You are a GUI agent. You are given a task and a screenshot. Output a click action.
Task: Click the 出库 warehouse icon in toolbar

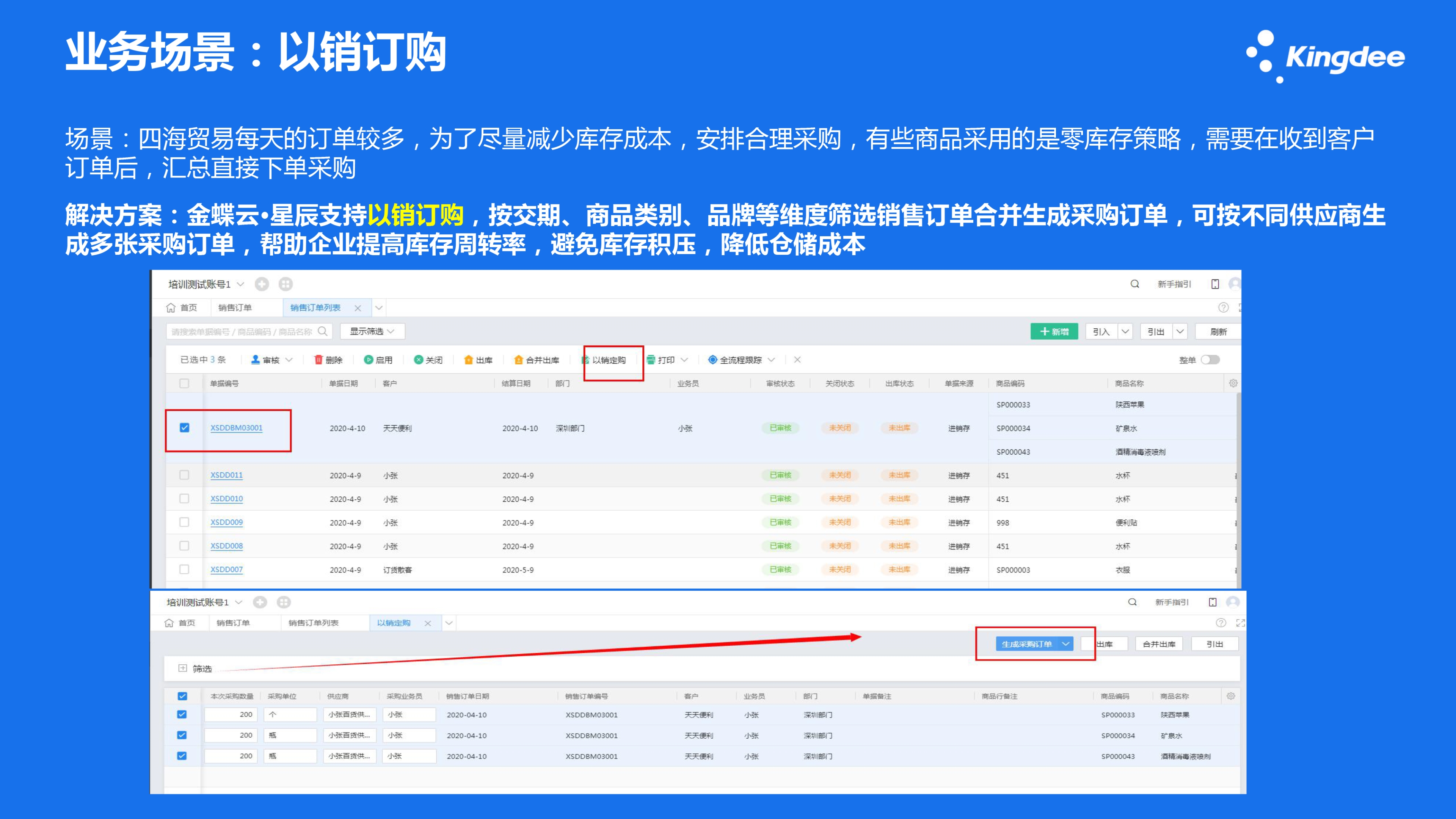coord(468,359)
